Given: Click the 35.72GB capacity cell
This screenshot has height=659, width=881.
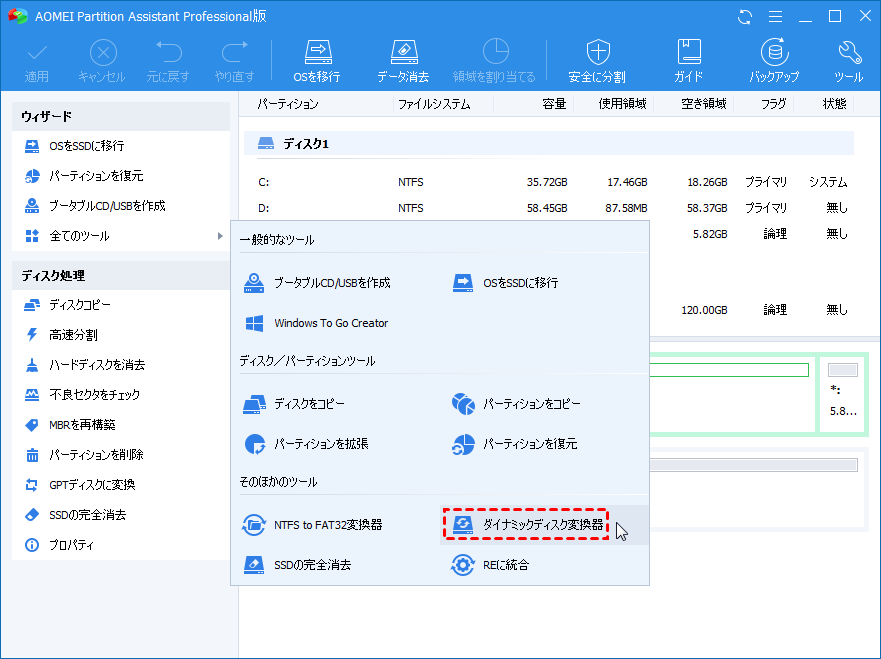Looking at the screenshot, I should coord(547,182).
